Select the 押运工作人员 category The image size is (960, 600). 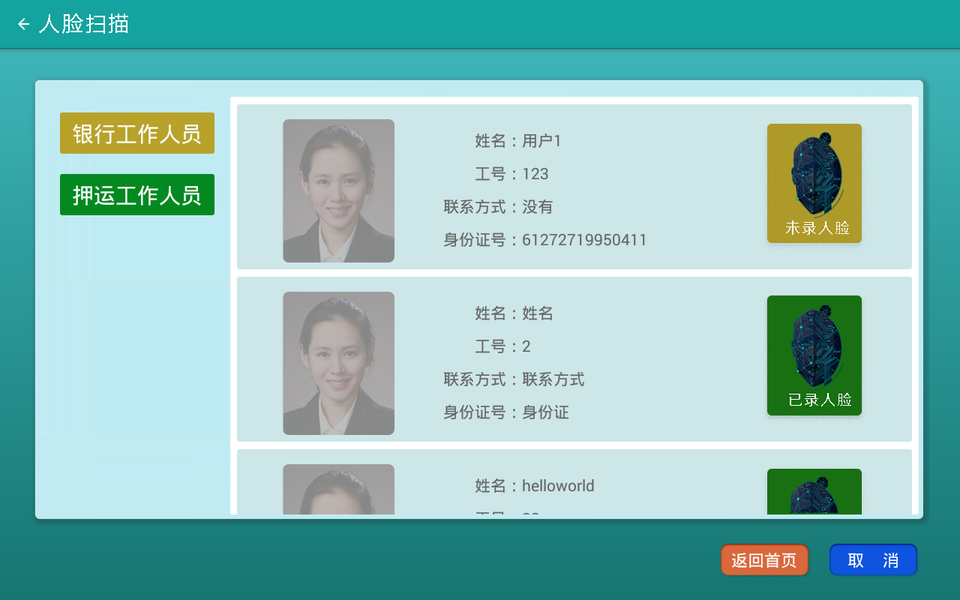(137, 195)
